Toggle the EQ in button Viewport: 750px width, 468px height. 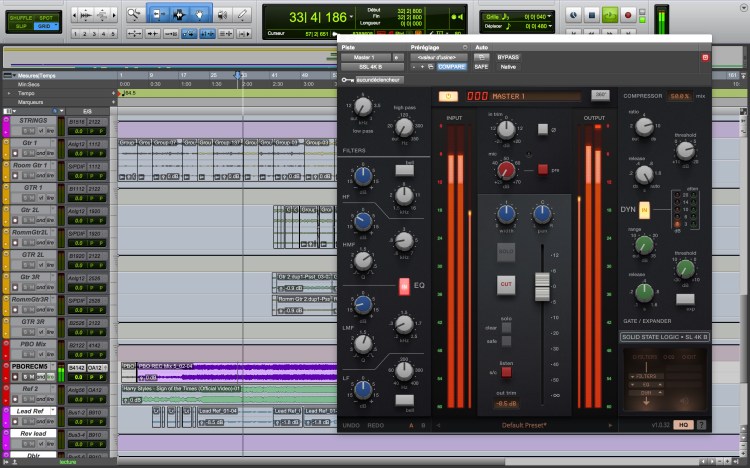tap(406, 287)
